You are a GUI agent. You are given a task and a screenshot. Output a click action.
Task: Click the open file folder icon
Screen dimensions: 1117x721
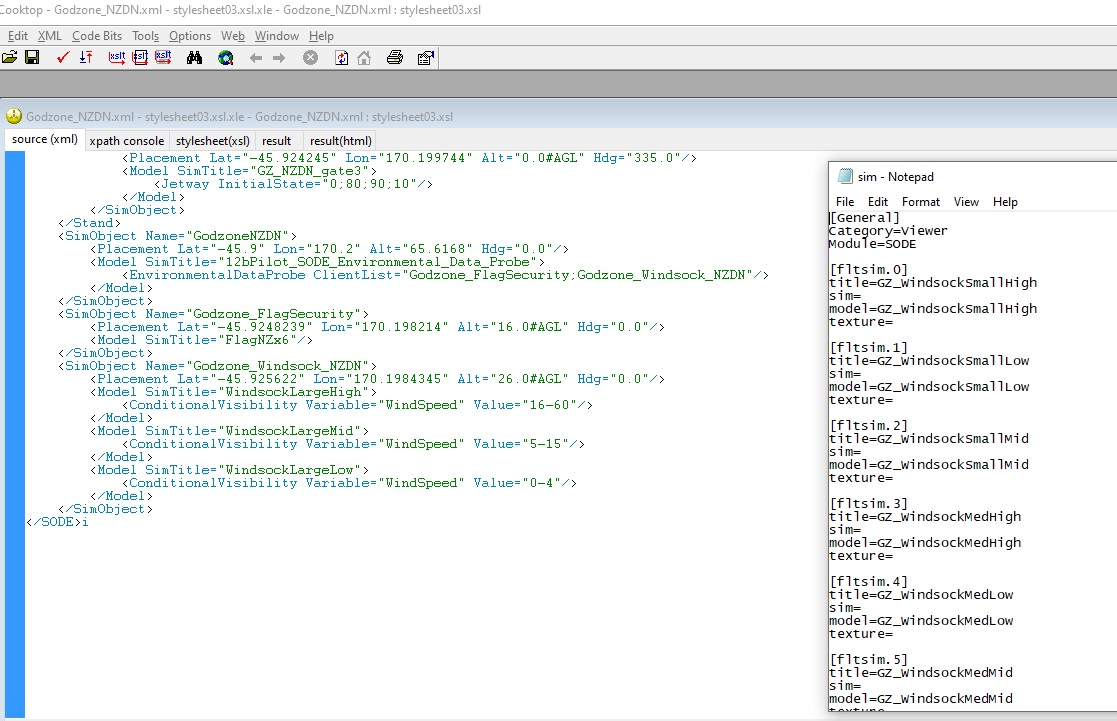[9, 58]
